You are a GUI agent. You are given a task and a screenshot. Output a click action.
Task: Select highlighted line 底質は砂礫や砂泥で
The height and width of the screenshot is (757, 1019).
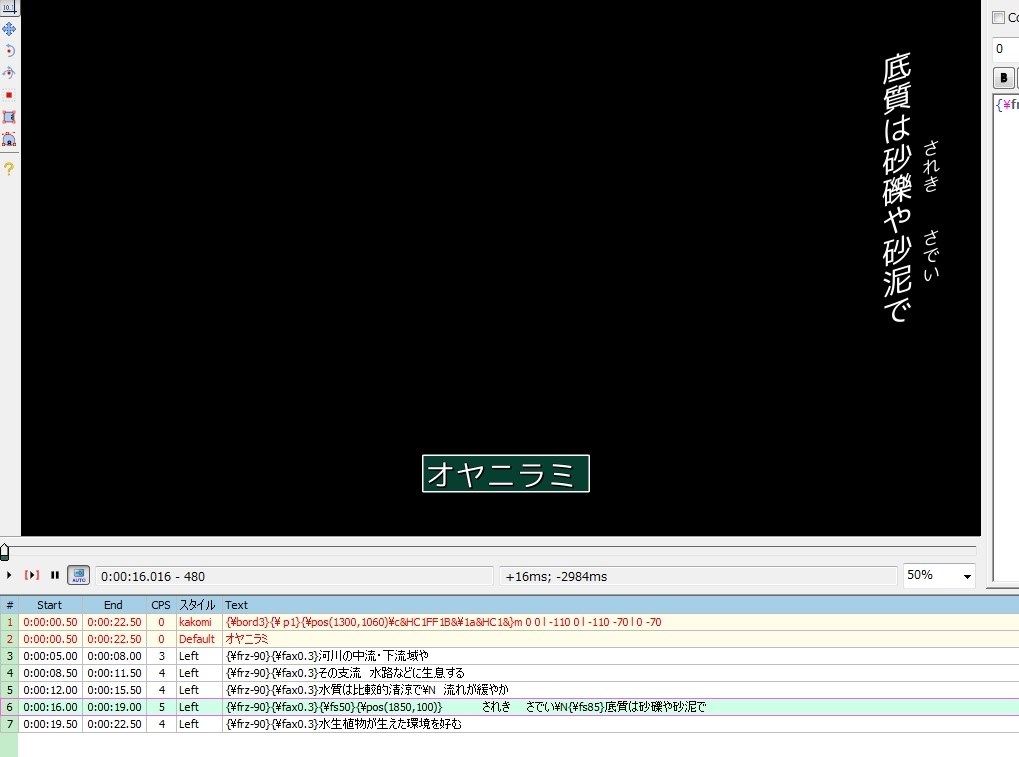(510, 706)
